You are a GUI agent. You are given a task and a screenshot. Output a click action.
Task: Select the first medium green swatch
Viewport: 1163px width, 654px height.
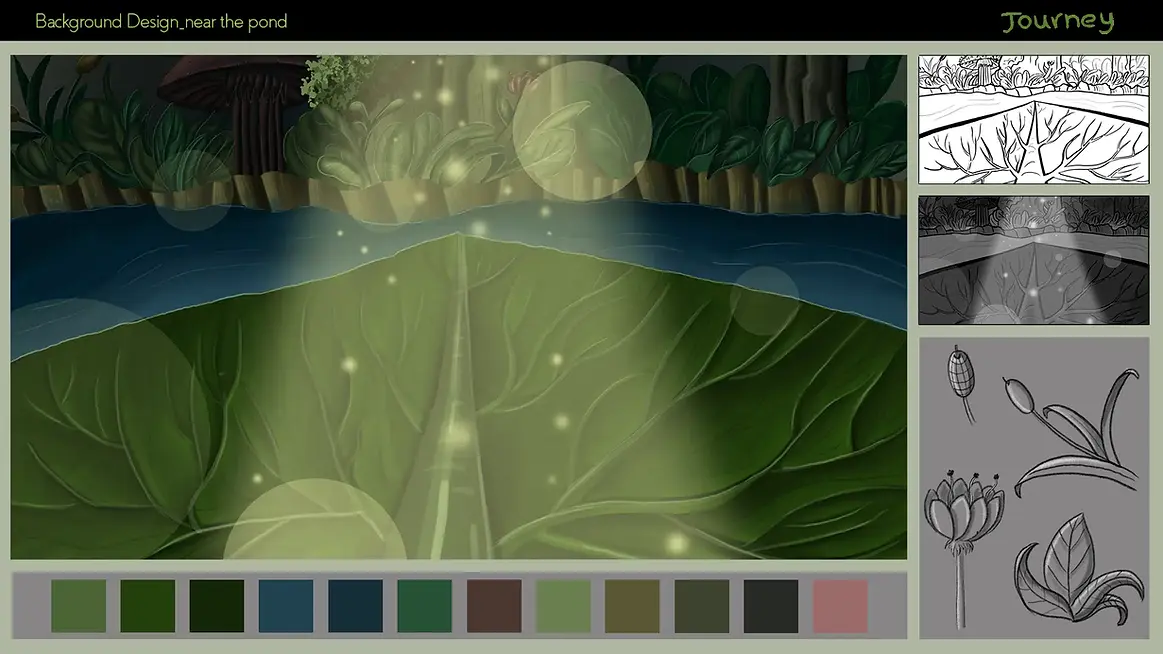coord(79,606)
